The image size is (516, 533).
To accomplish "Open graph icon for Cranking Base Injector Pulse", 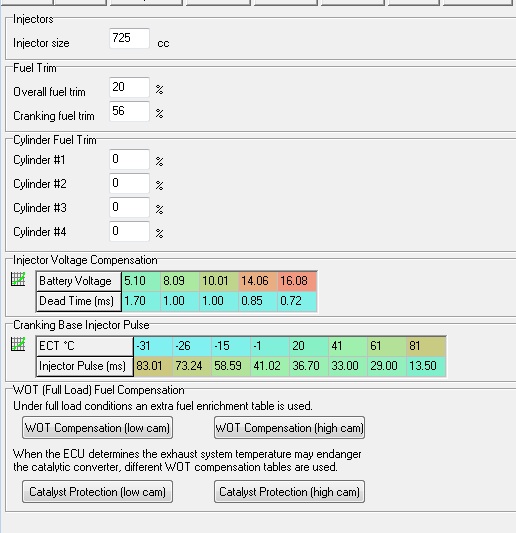I will pos(18,344).
